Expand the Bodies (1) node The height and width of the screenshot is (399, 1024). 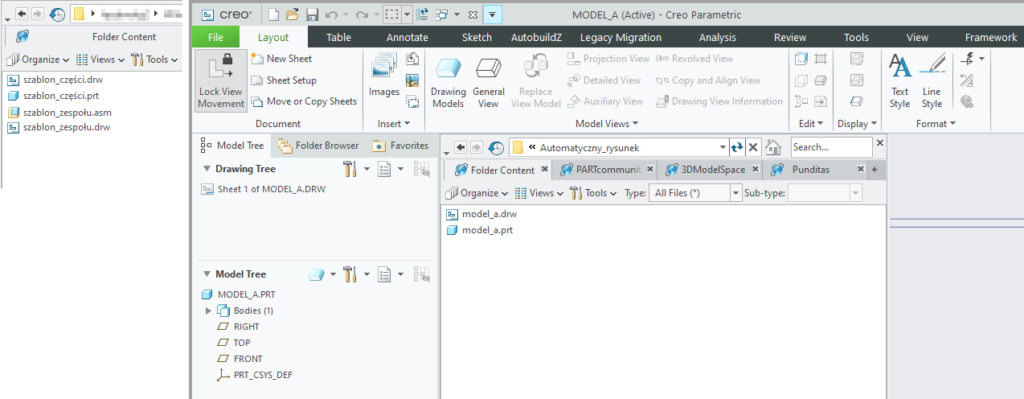[x=209, y=310]
